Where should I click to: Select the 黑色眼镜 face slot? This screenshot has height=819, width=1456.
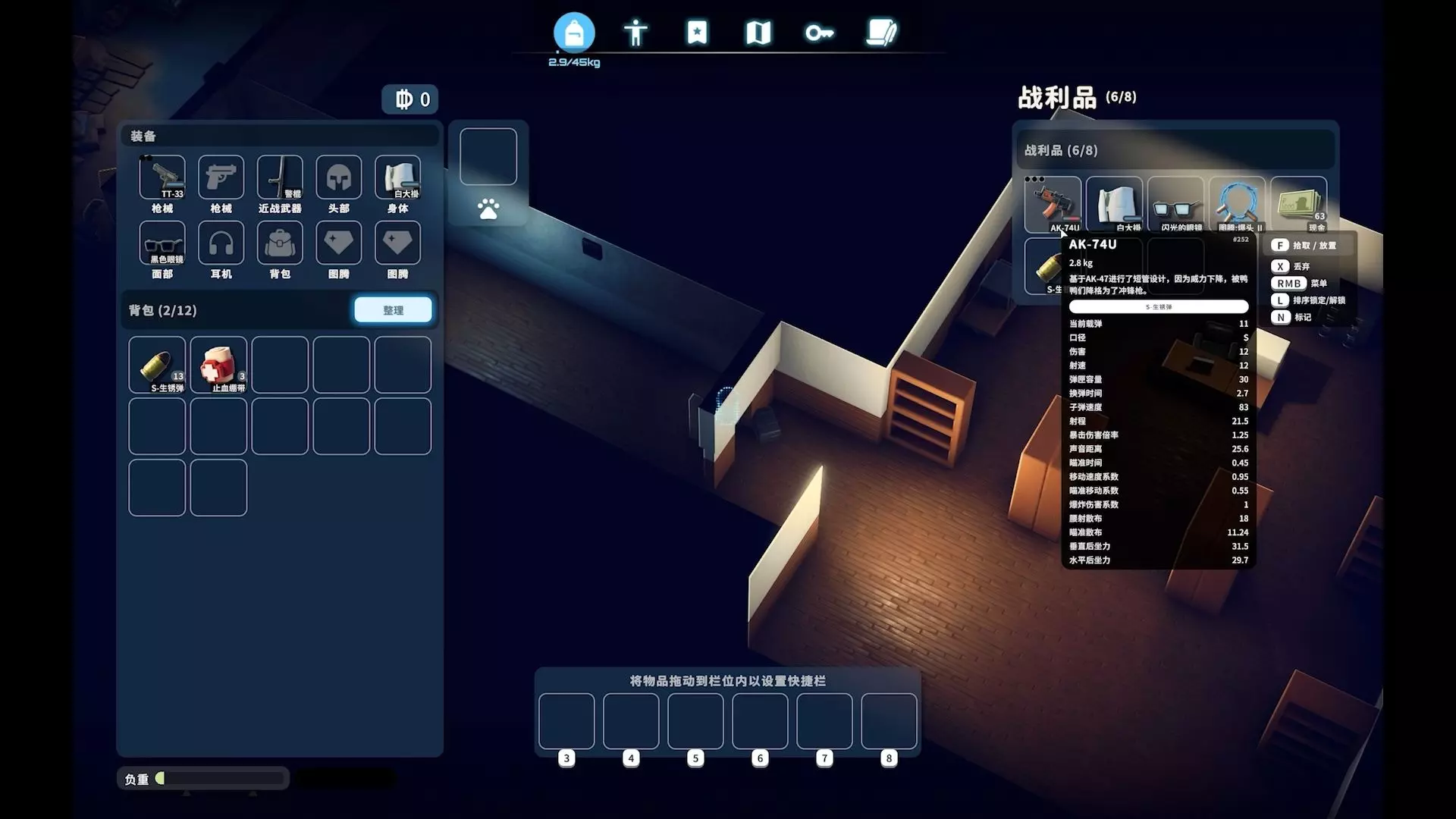point(162,243)
